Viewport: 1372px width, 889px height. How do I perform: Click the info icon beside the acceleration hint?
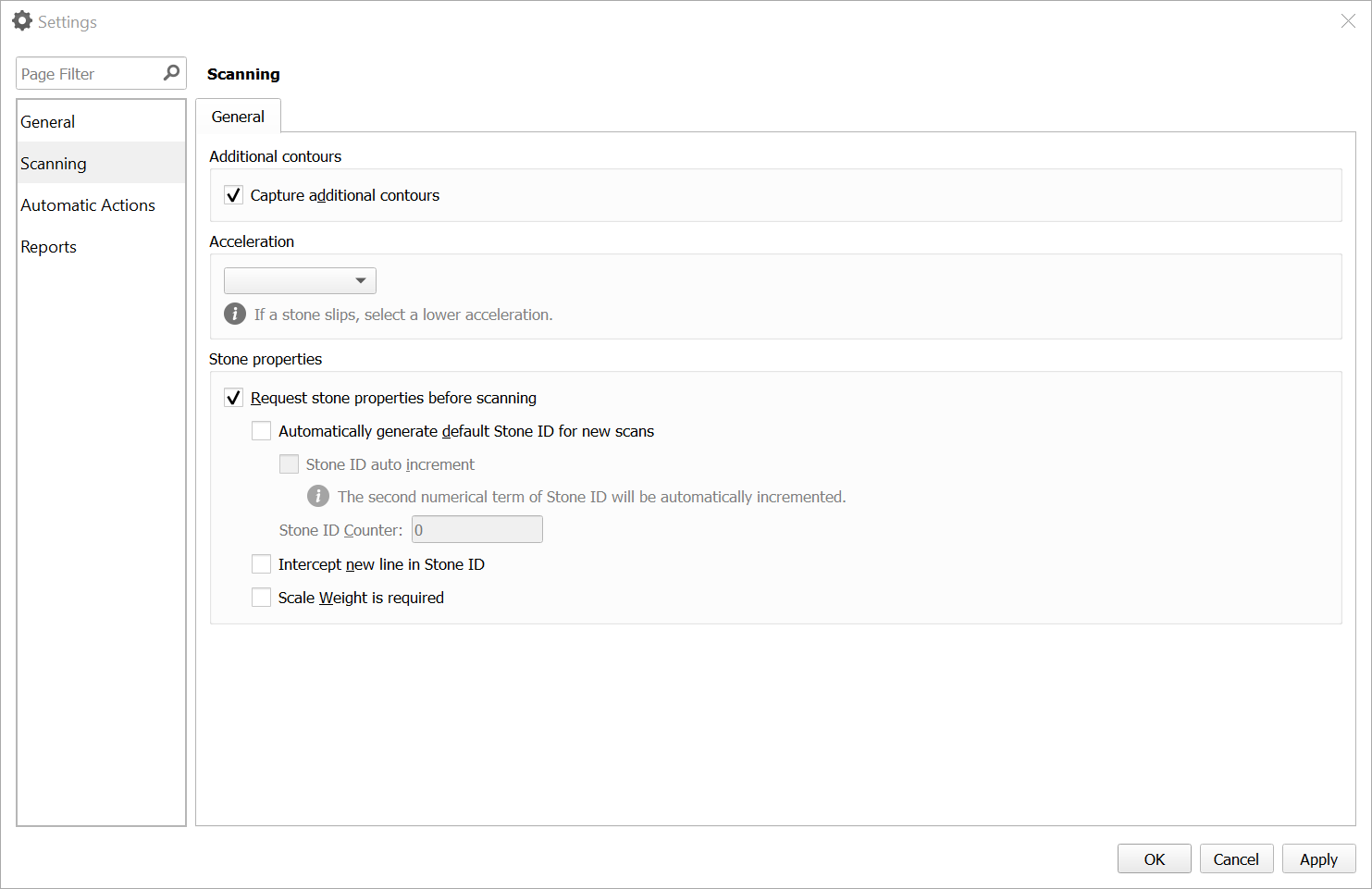point(234,314)
